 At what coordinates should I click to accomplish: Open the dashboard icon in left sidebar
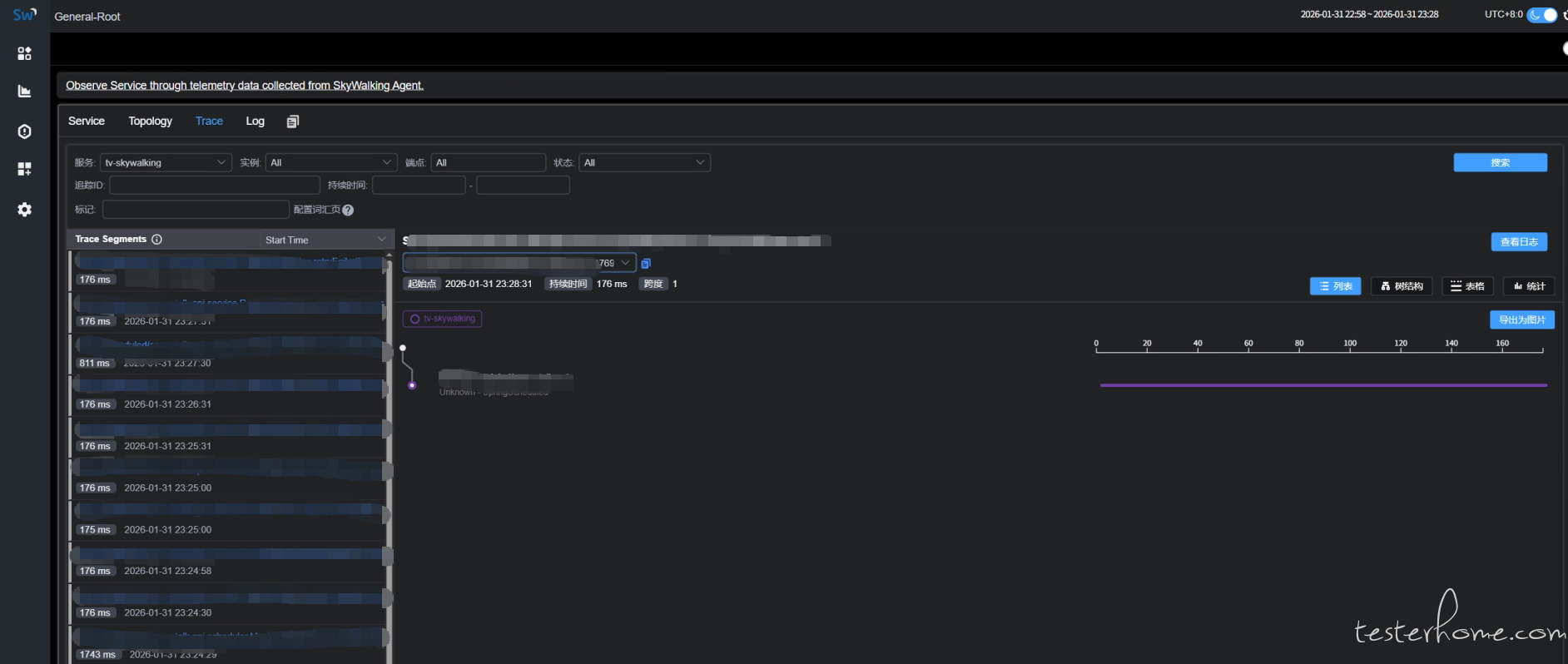24,53
